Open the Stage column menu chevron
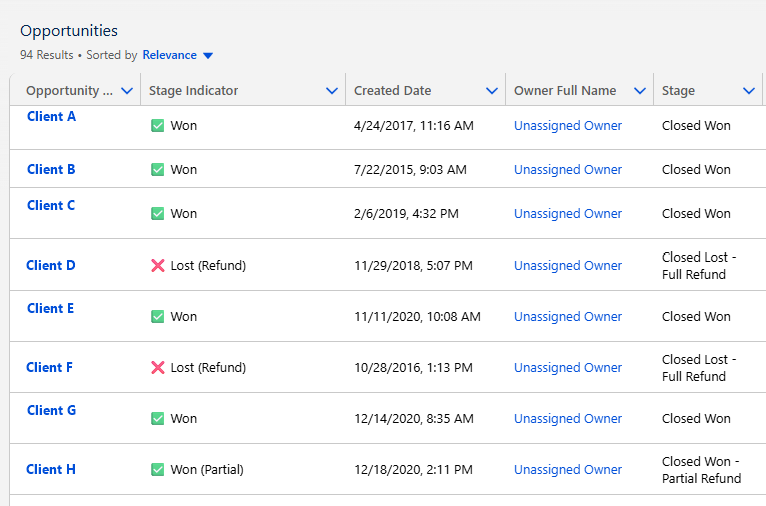 749,91
